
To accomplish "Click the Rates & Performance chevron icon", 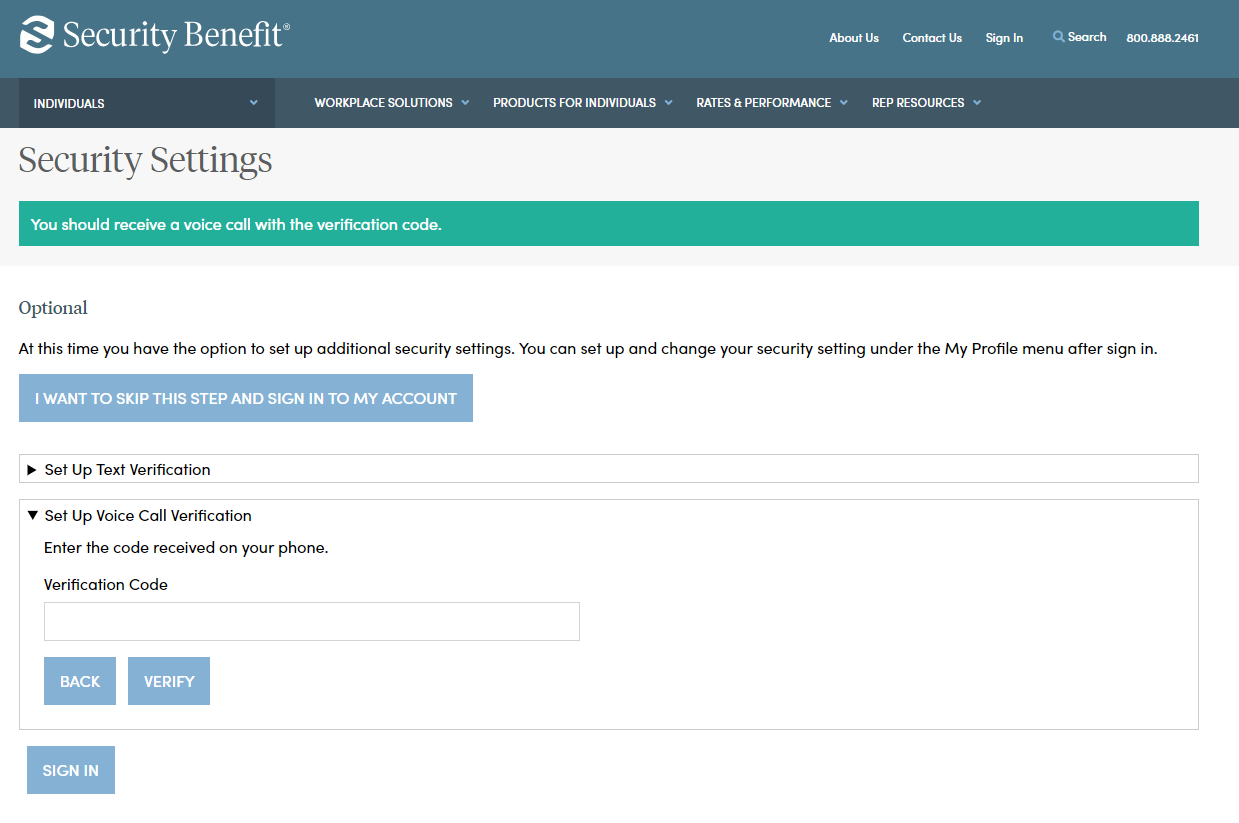I will coord(844,102).
